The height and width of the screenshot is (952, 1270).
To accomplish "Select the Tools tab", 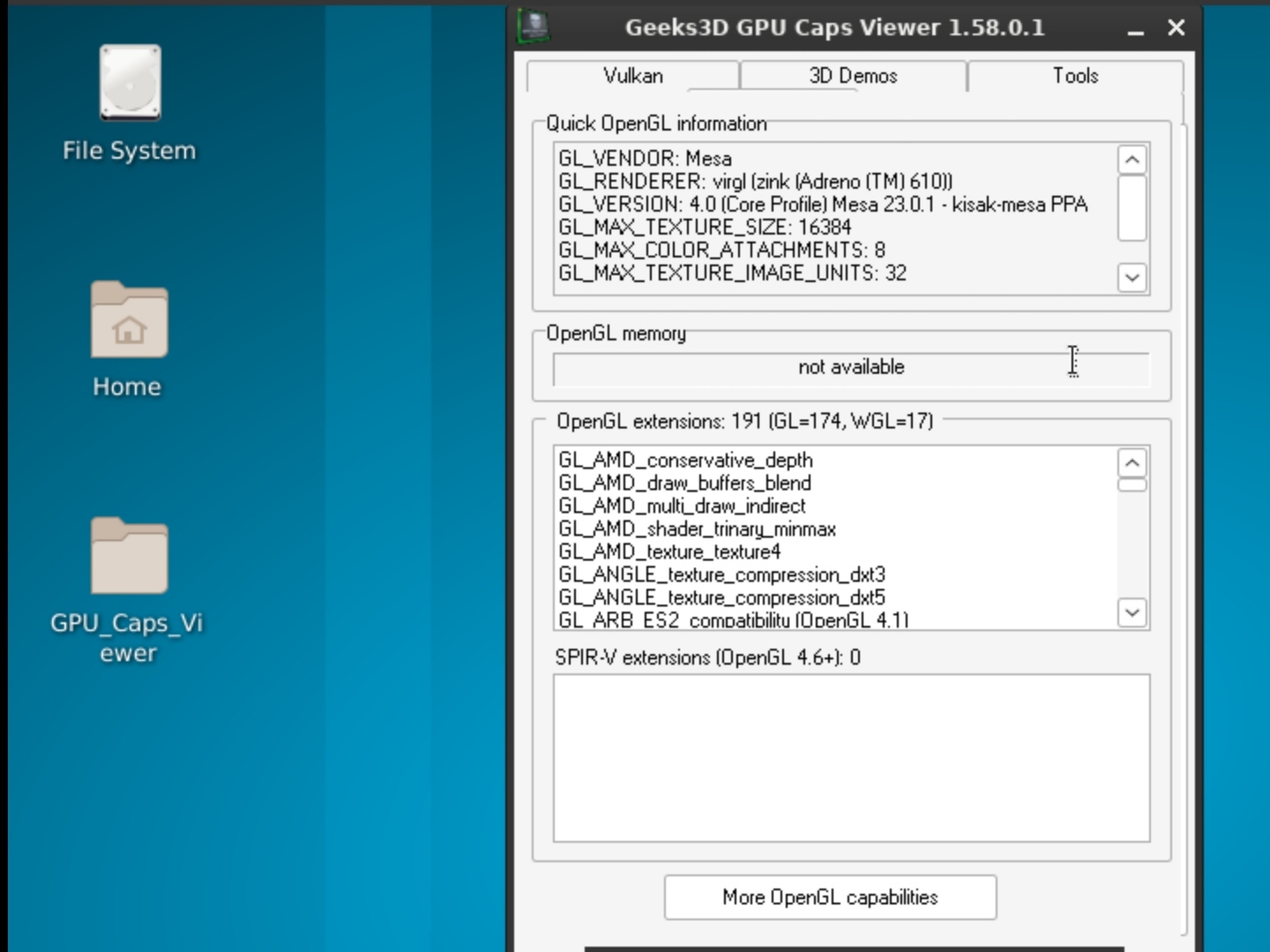I will (x=1075, y=76).
